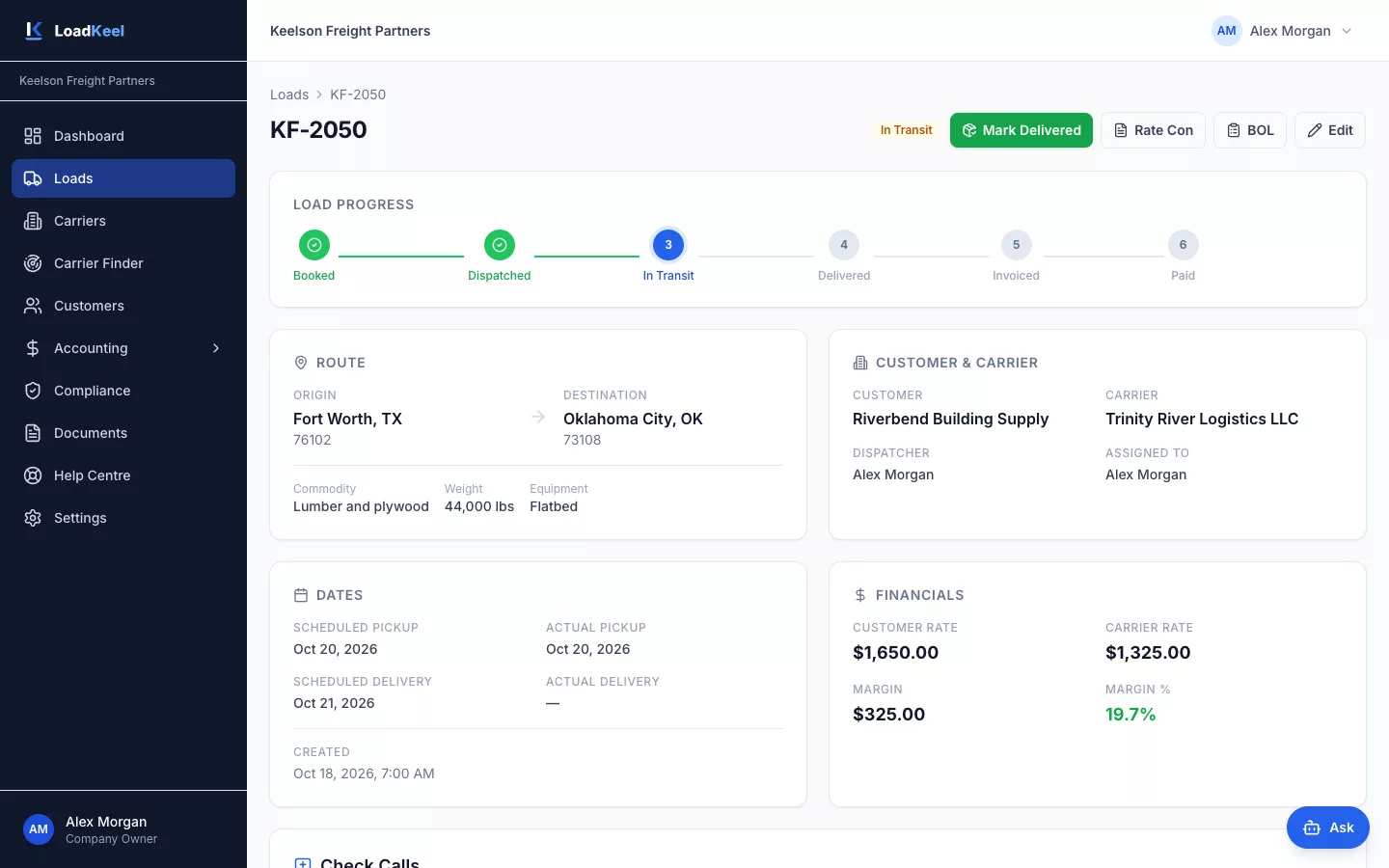Click the Booked step checkmark
1389x868 pixels.
(314, 245)
